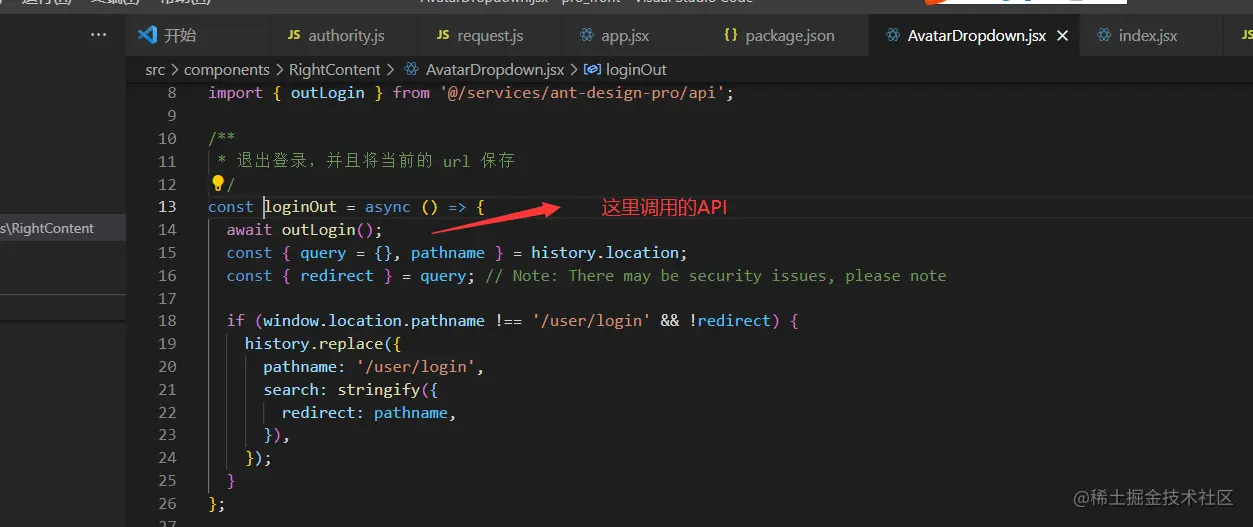Screen dimensions: 1253x527
Task: Click the React icon in the breadcrumb
Action: [411, 70]
